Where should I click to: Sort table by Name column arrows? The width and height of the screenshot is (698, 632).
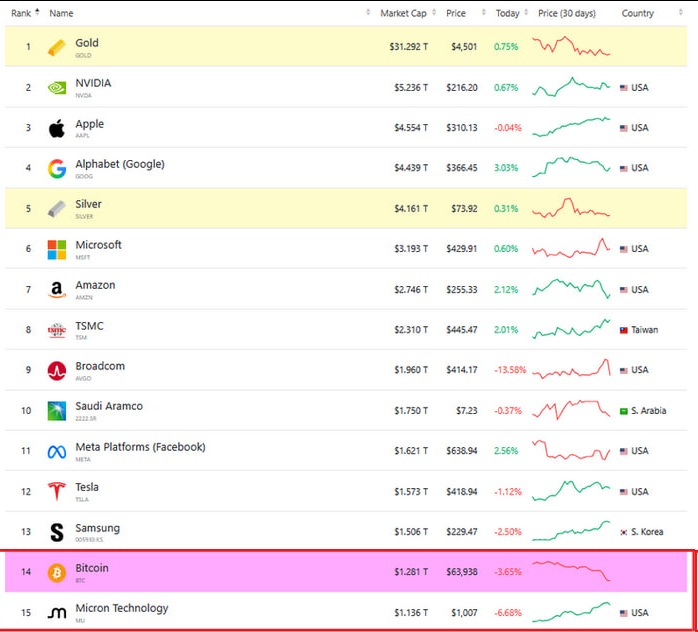click(368, 12)
